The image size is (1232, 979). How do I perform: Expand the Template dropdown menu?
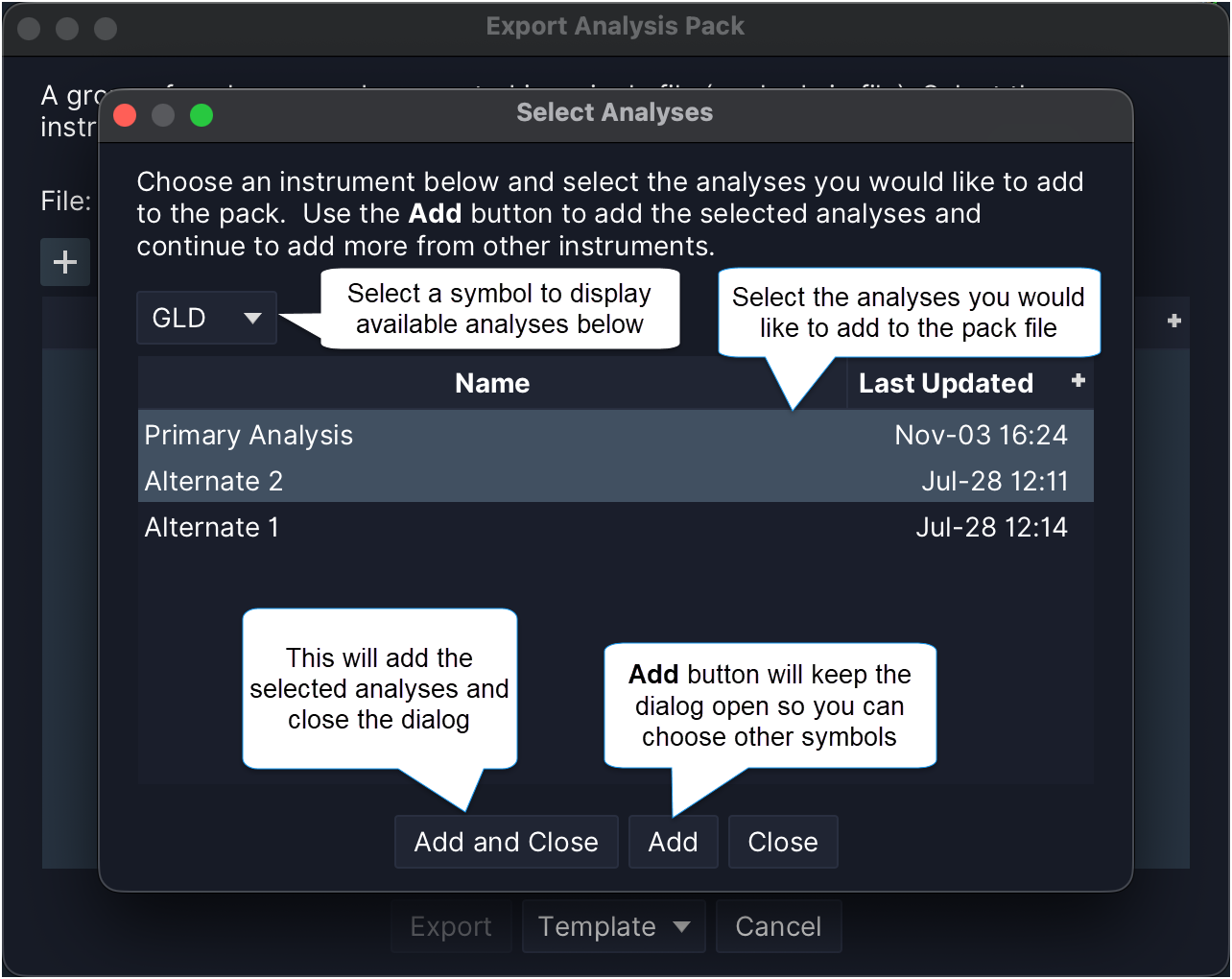[x=613, y=926]
